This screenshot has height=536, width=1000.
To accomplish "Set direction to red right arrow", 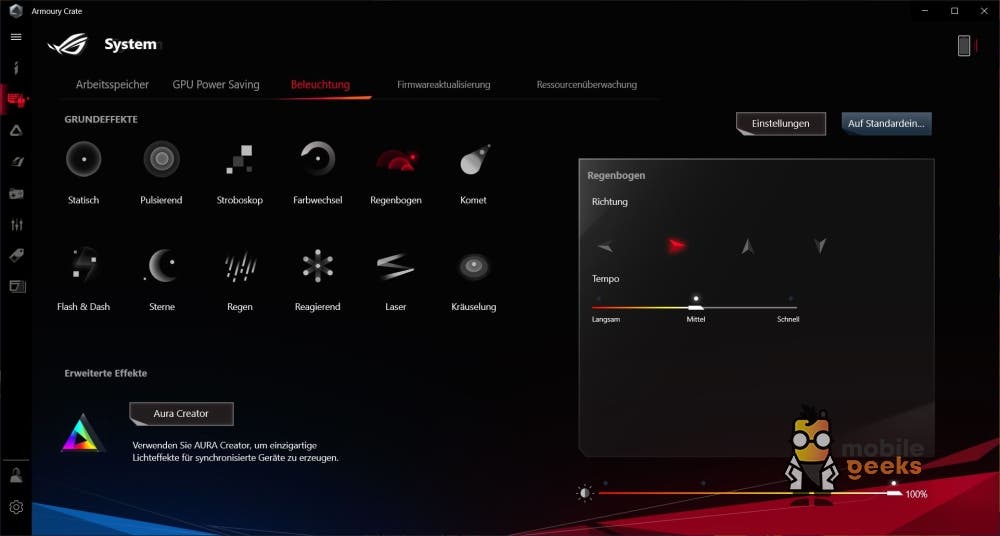I will (677, 245).
